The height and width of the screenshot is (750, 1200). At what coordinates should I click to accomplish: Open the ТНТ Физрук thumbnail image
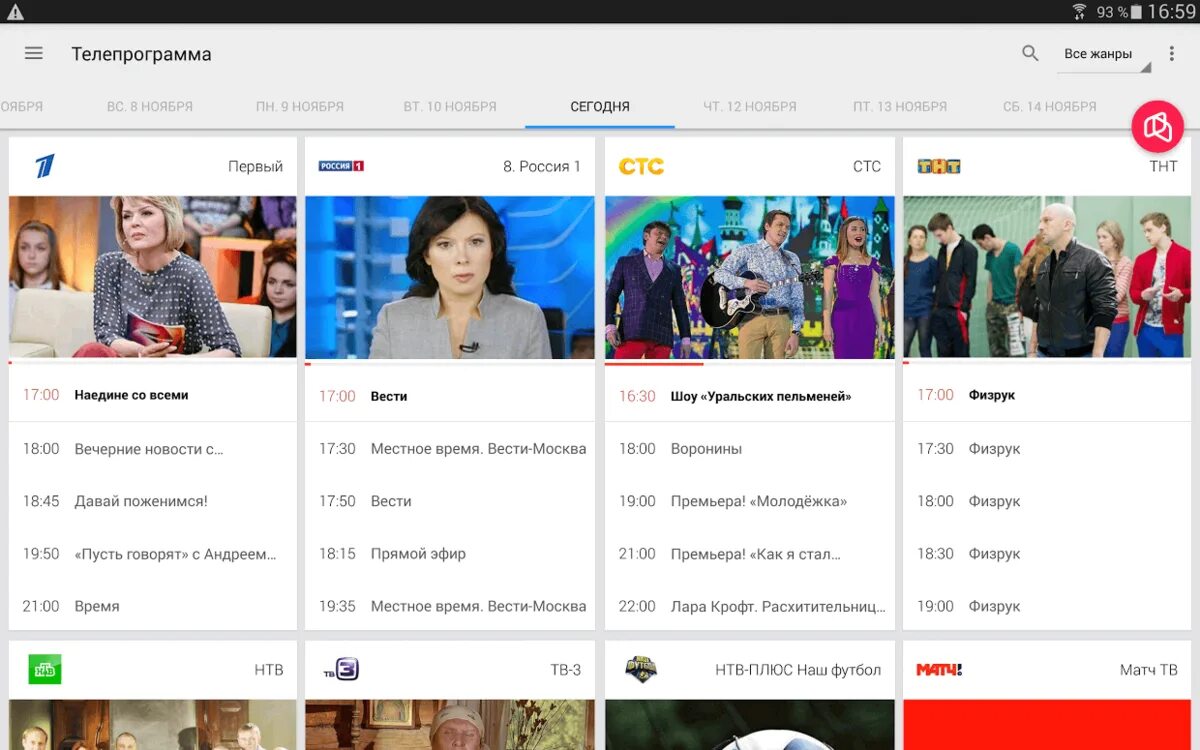(1047, 277)
